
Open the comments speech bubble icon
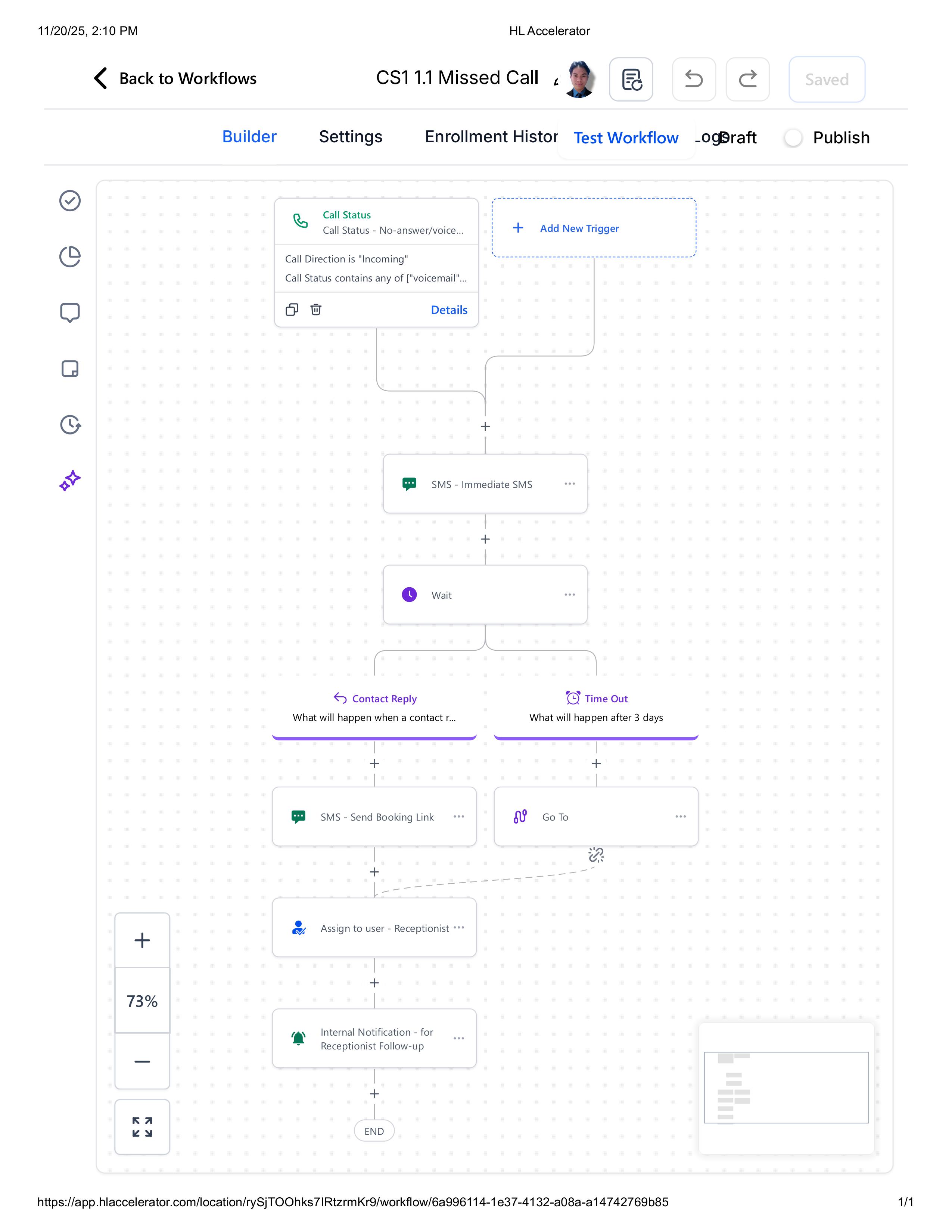tap(70, 312)
